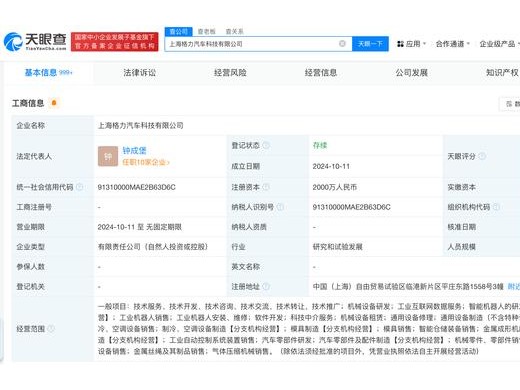Expand the 企业级产品 dropdown
The image size is (520, 390).
499,44
